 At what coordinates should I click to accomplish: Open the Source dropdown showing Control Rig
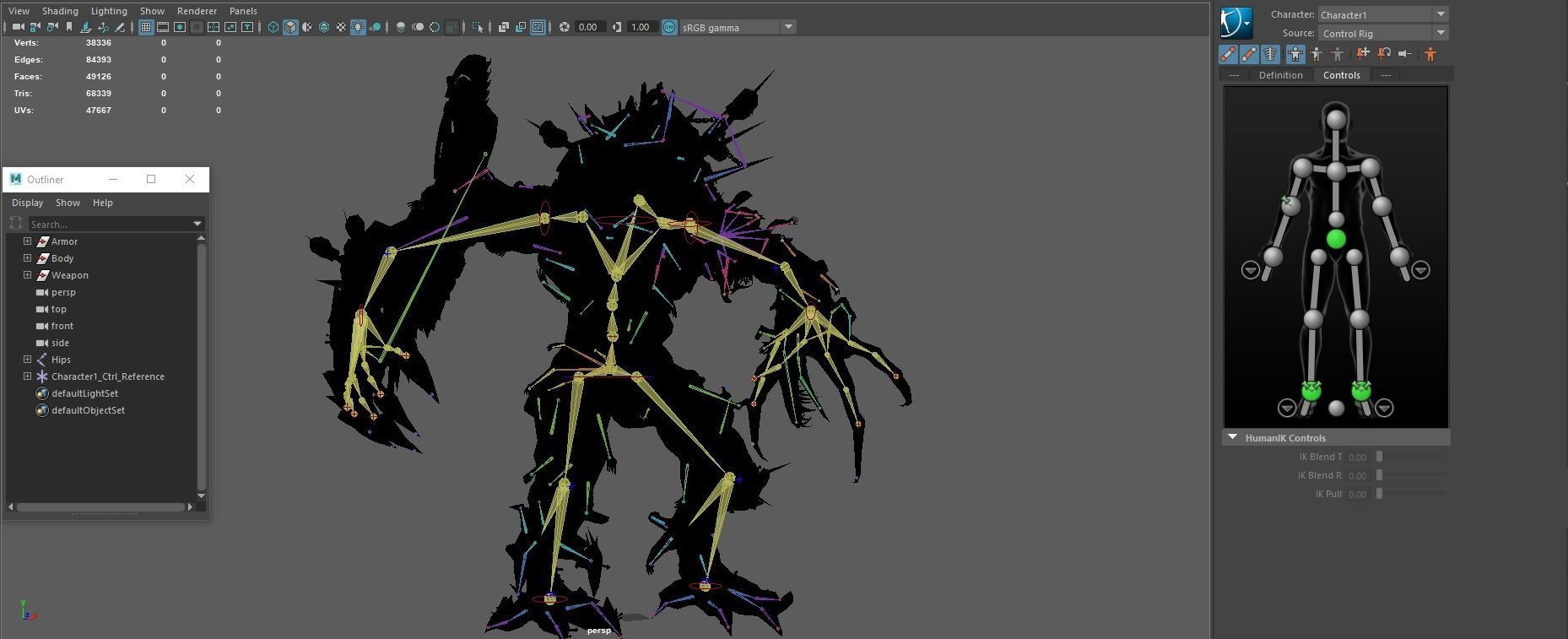1383,33
